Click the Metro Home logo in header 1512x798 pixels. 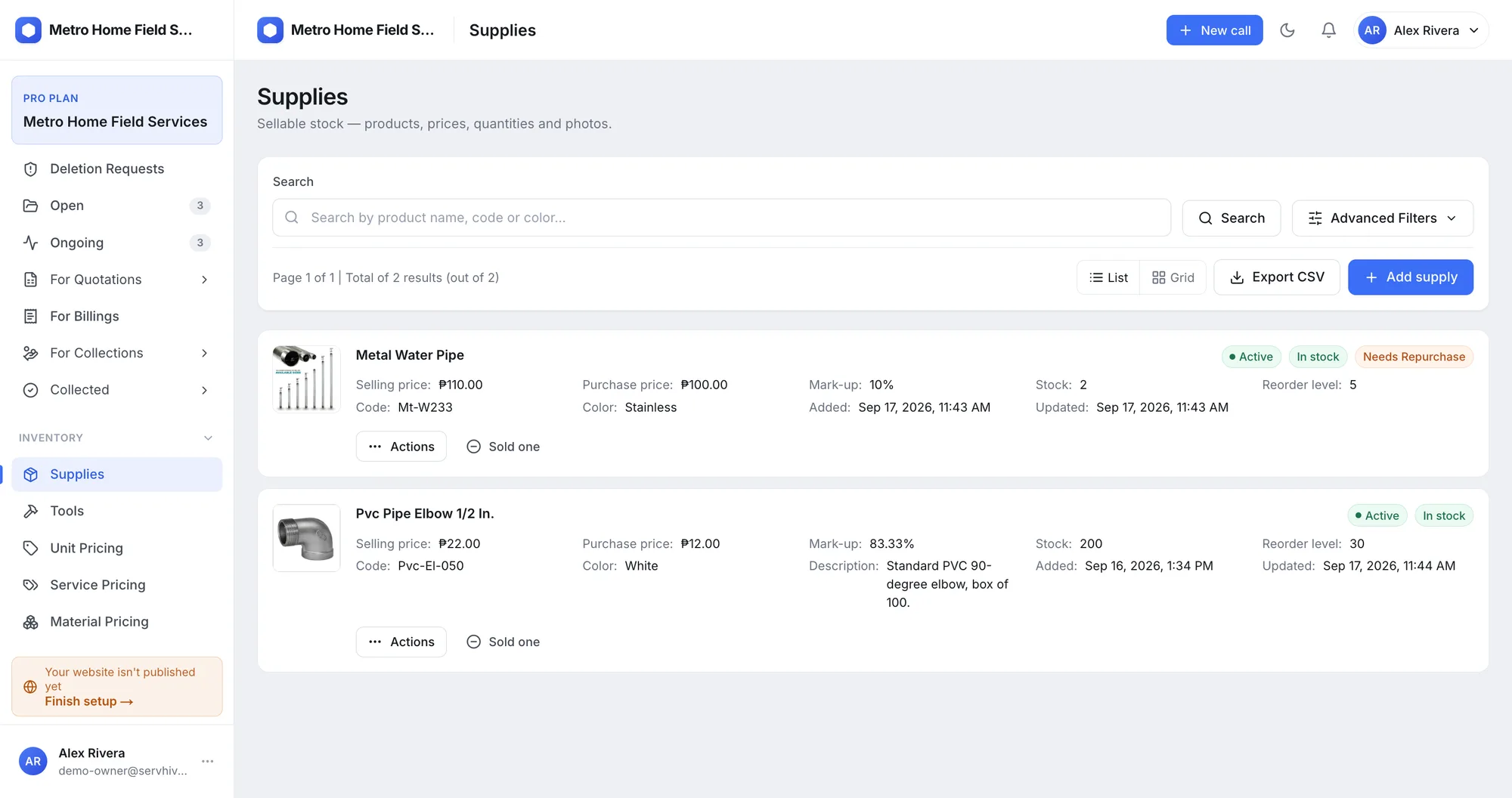[x=270, y=30]
